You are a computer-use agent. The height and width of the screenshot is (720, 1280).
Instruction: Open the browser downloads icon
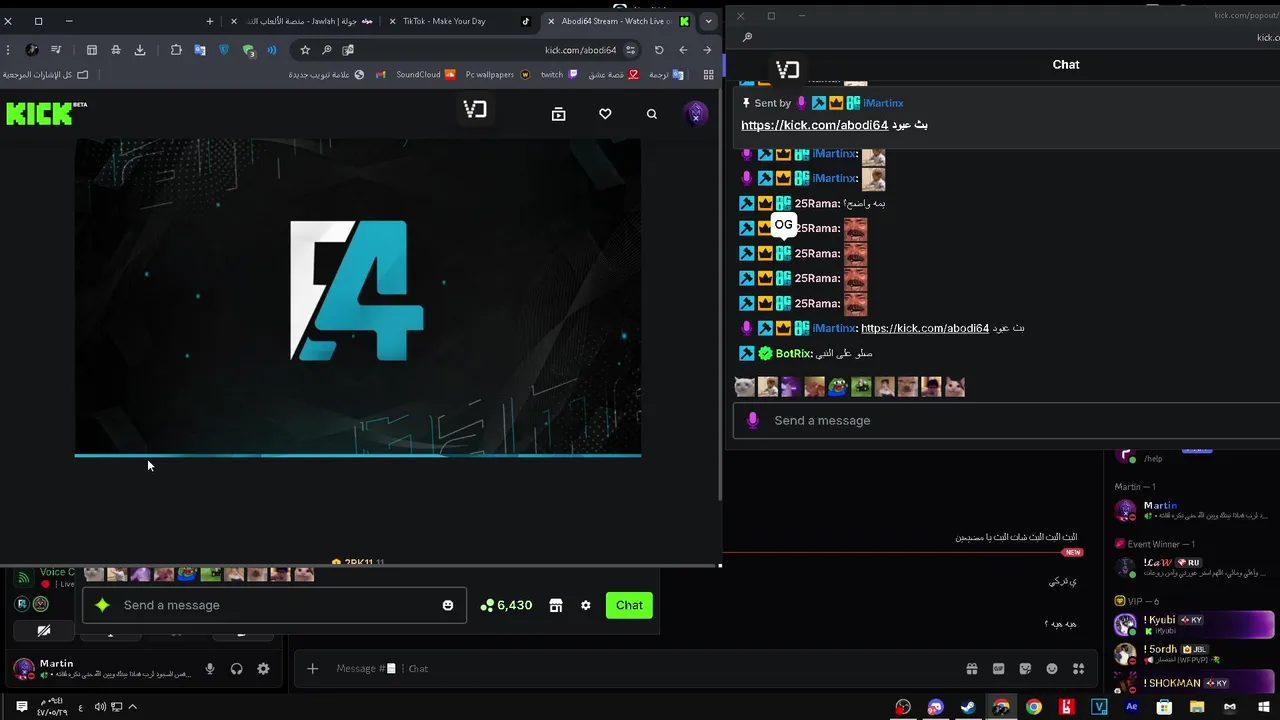click(x=140, y=50)
